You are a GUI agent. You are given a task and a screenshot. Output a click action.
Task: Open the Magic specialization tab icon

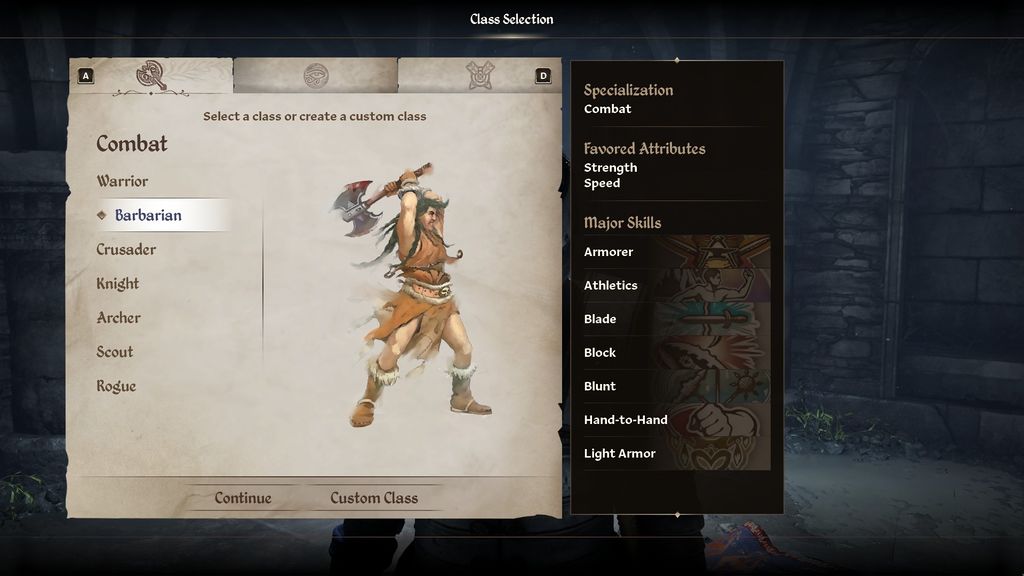(x=480, y=76)
